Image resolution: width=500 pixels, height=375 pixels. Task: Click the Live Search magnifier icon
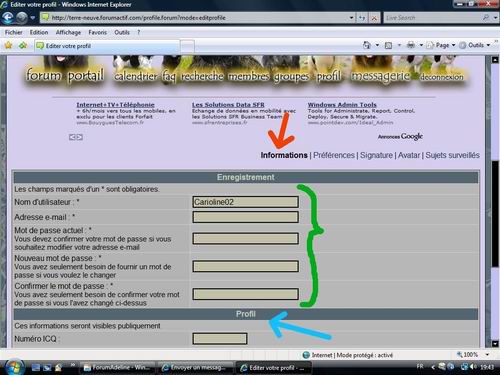click(x=486, y=18)
